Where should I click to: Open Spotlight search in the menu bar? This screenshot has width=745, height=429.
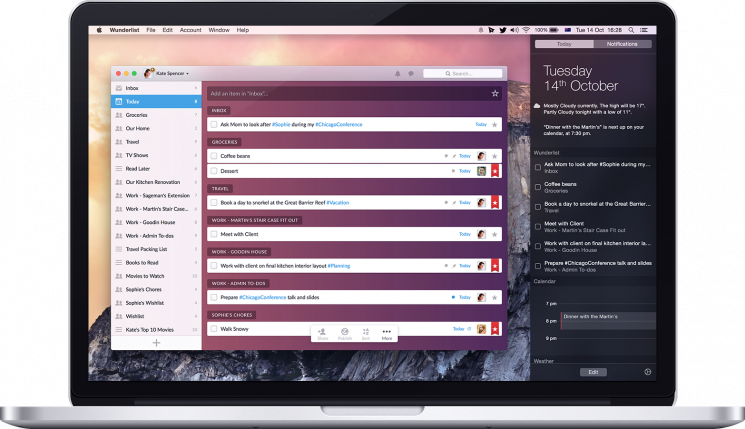(x=631, y=30)
